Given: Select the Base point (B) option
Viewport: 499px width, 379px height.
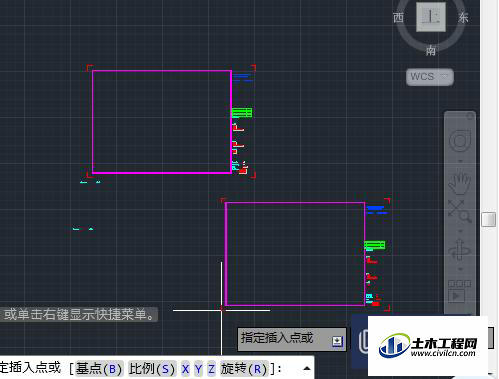Looking at the screenshot, I should pos(99,369).
